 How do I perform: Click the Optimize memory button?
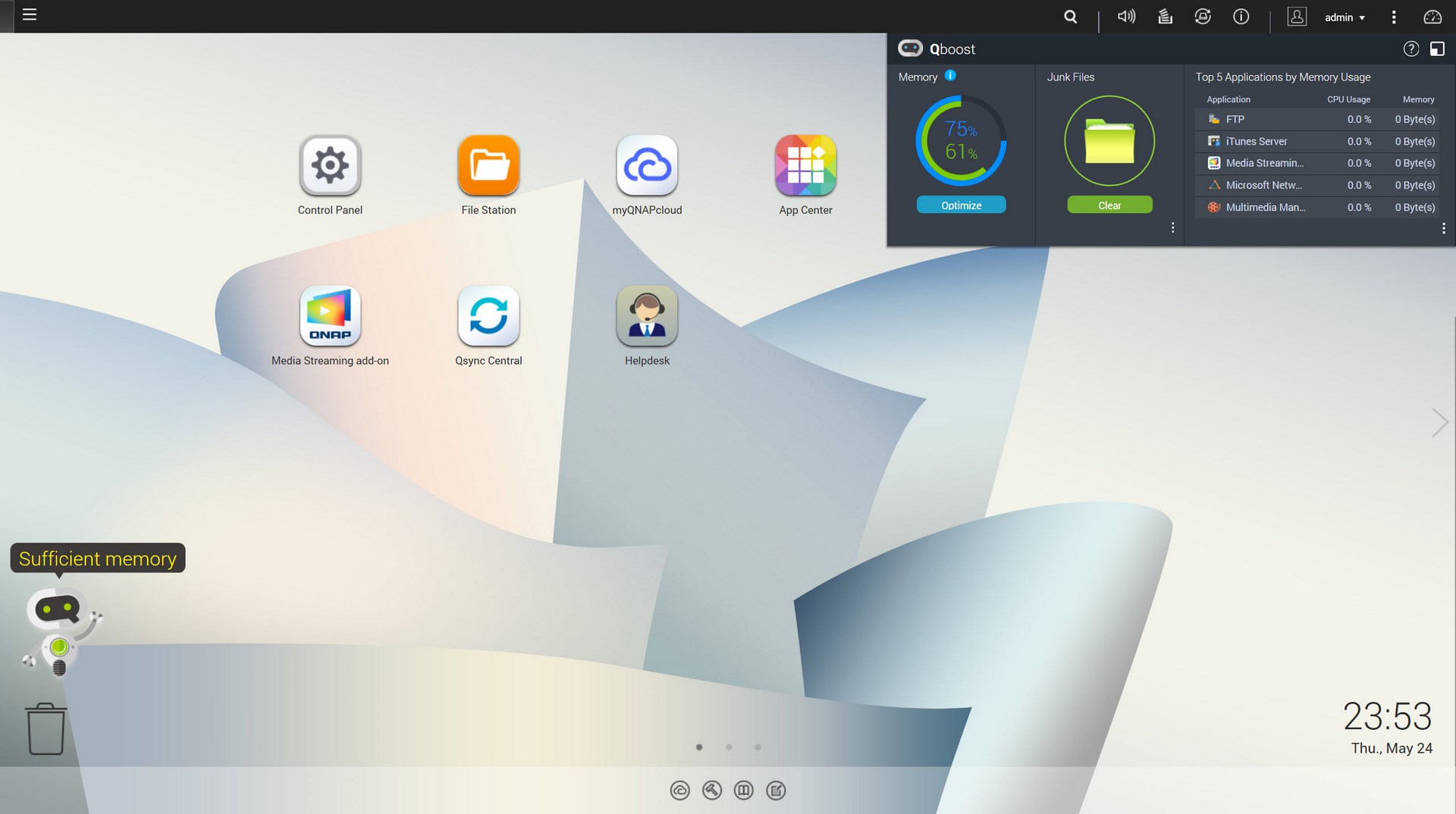pyautogui.click(x=961, y=205)
